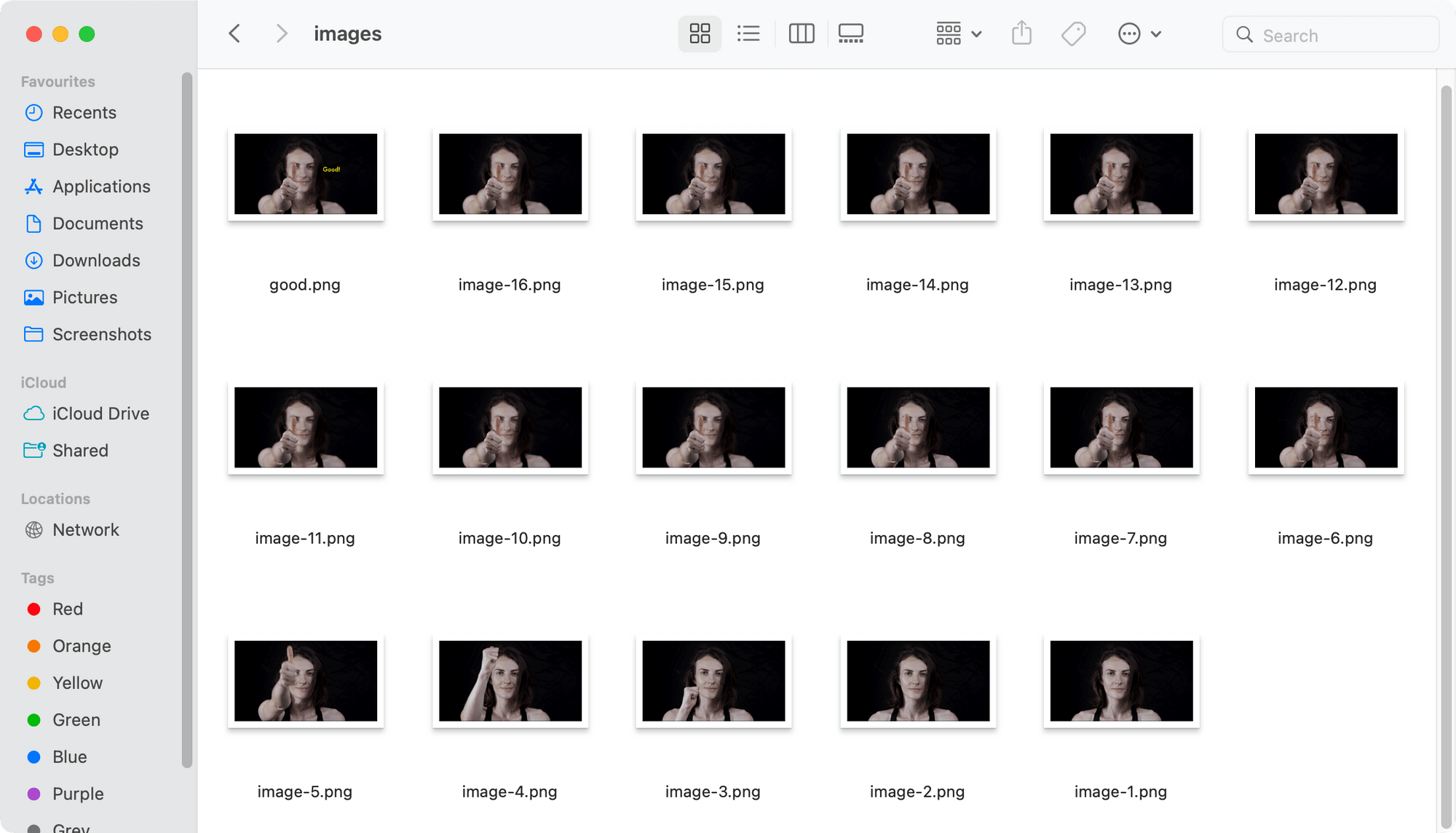Expand more options chevron
The width and height of the screenshot is (1456, 833).
1154,33
